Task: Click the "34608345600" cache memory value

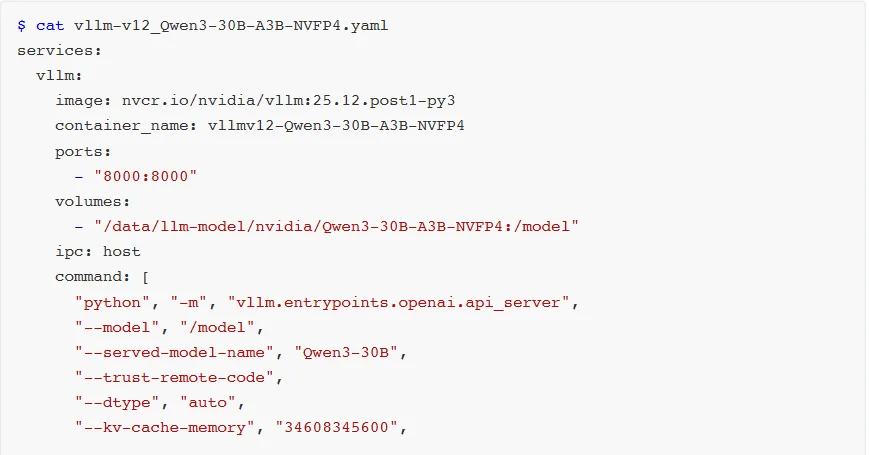Action: click(x=336, y=429)
